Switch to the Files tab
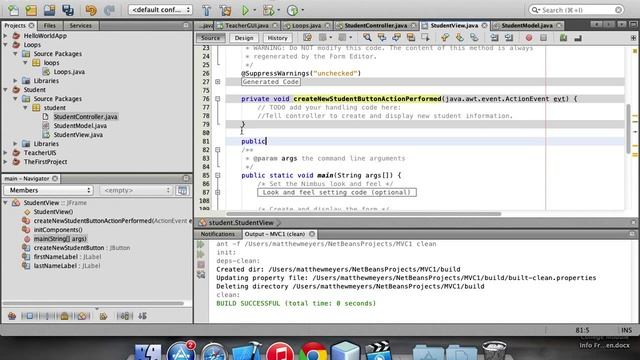Viewport: 640px width, 360px height. [x=50, y=25]
